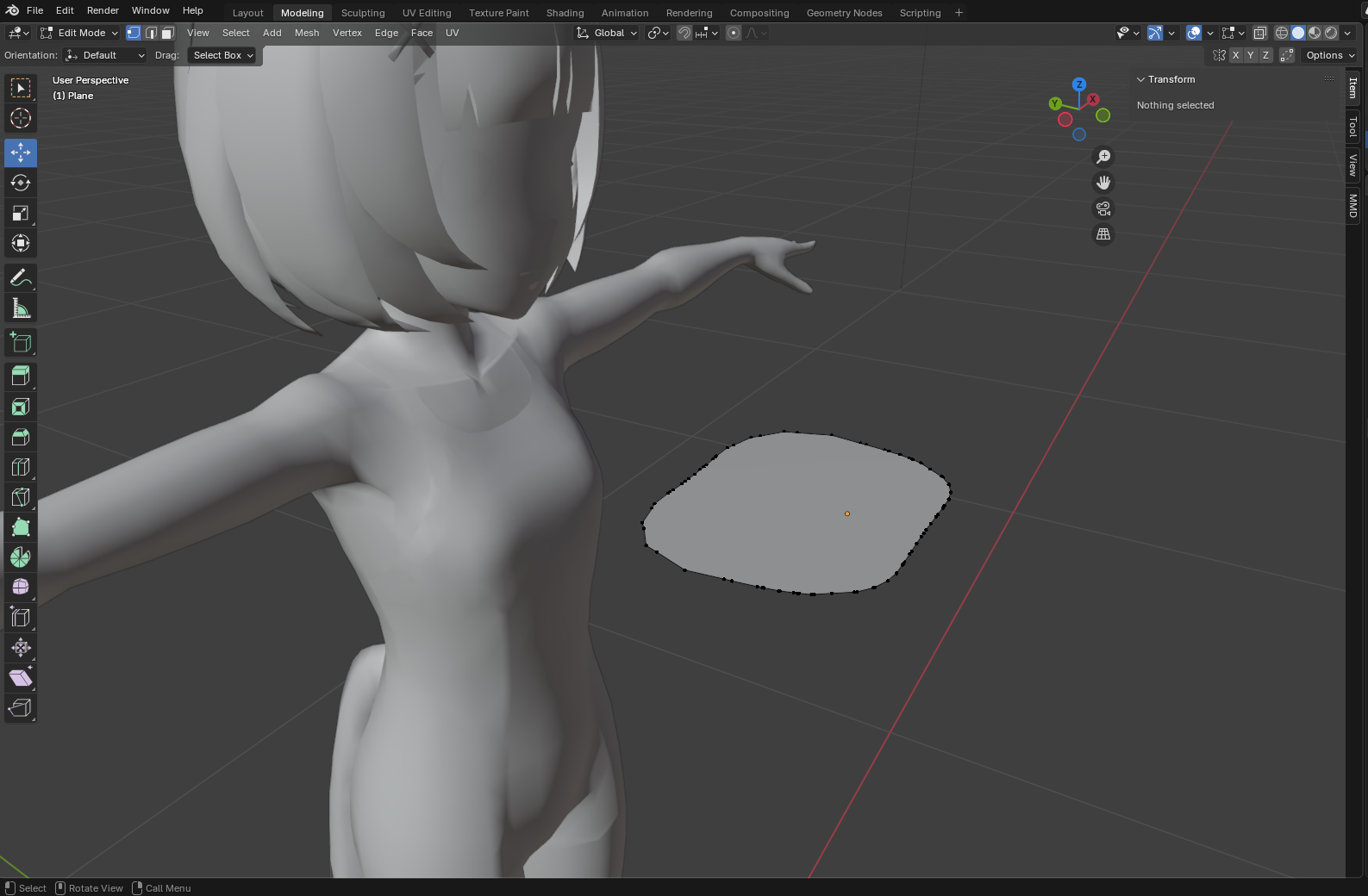Screen dimensions: 1368x896
Task: Toggle snapping magnet button
Action: coord(684,33)
